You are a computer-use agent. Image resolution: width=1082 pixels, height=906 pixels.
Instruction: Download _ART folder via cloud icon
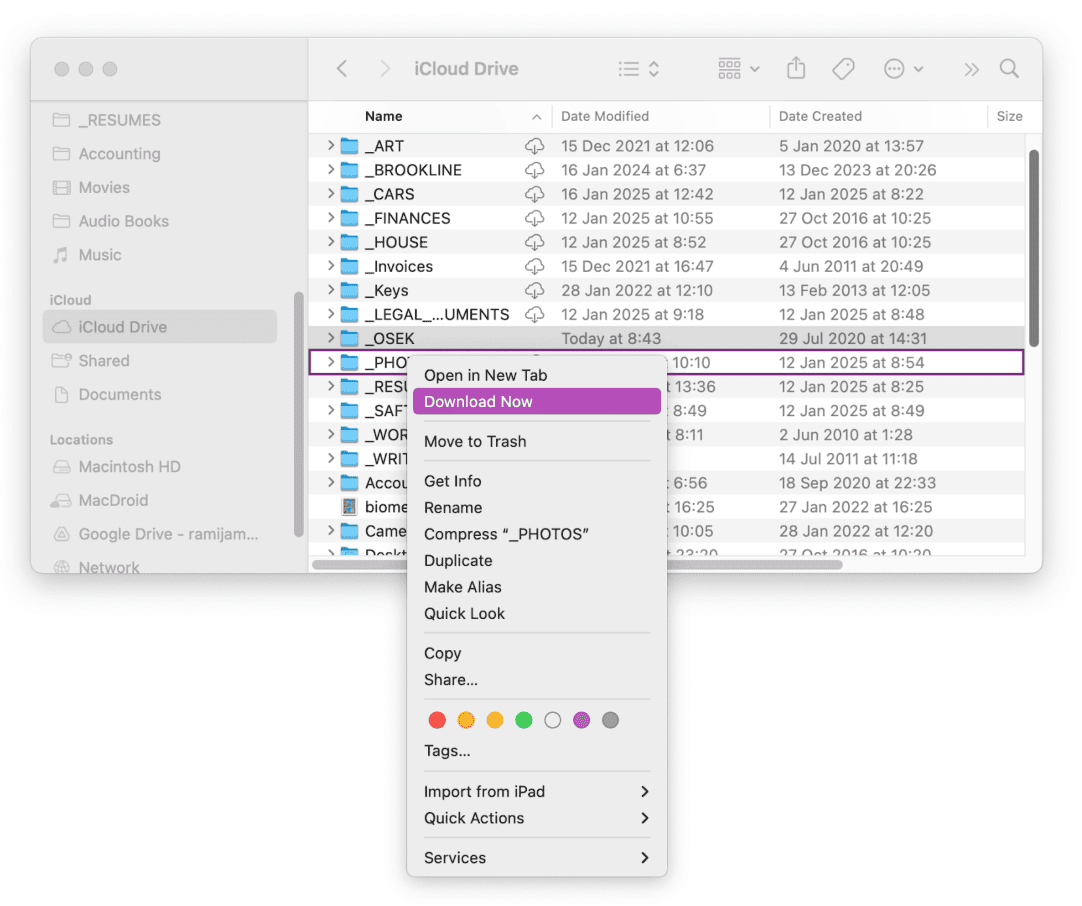point(534,146)
